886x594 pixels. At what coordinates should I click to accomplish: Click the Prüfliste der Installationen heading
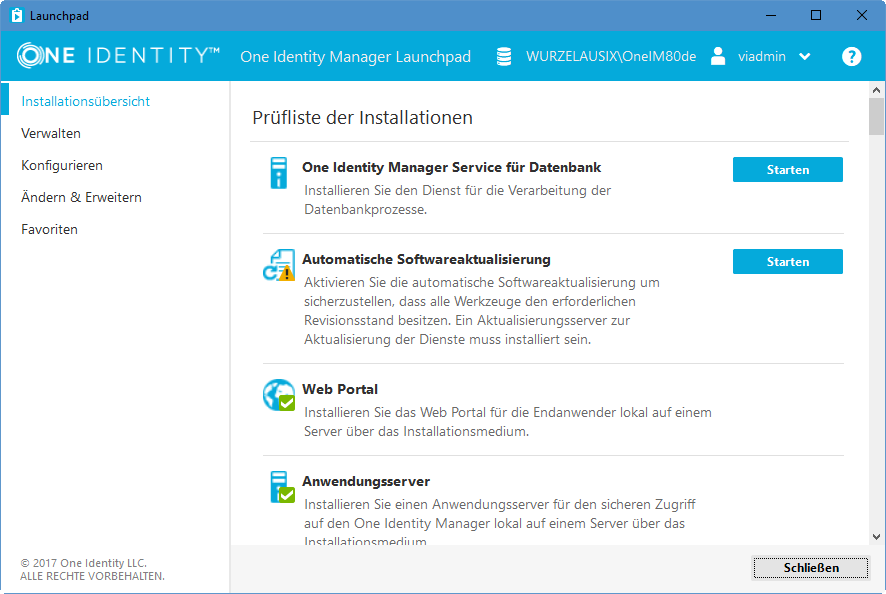click(x=362, y=118)
